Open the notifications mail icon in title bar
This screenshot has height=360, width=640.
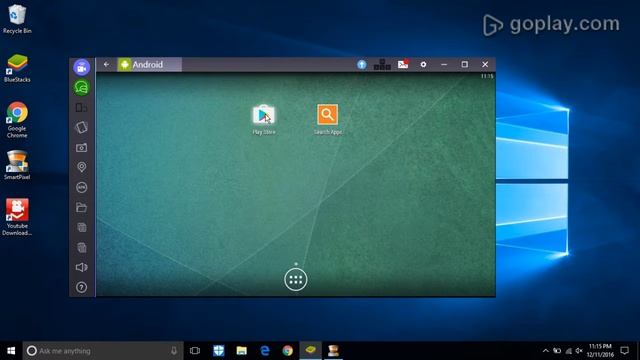coord(403,64)
